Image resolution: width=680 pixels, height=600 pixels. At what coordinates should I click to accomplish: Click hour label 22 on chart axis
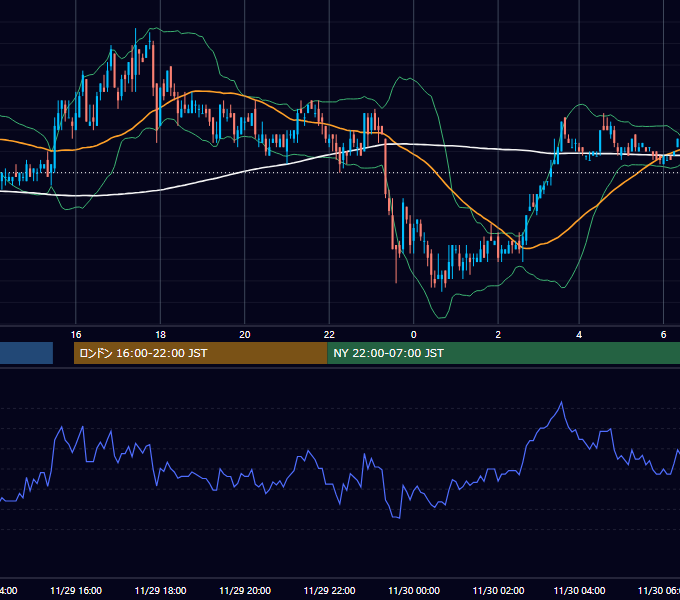coord(329,335)
